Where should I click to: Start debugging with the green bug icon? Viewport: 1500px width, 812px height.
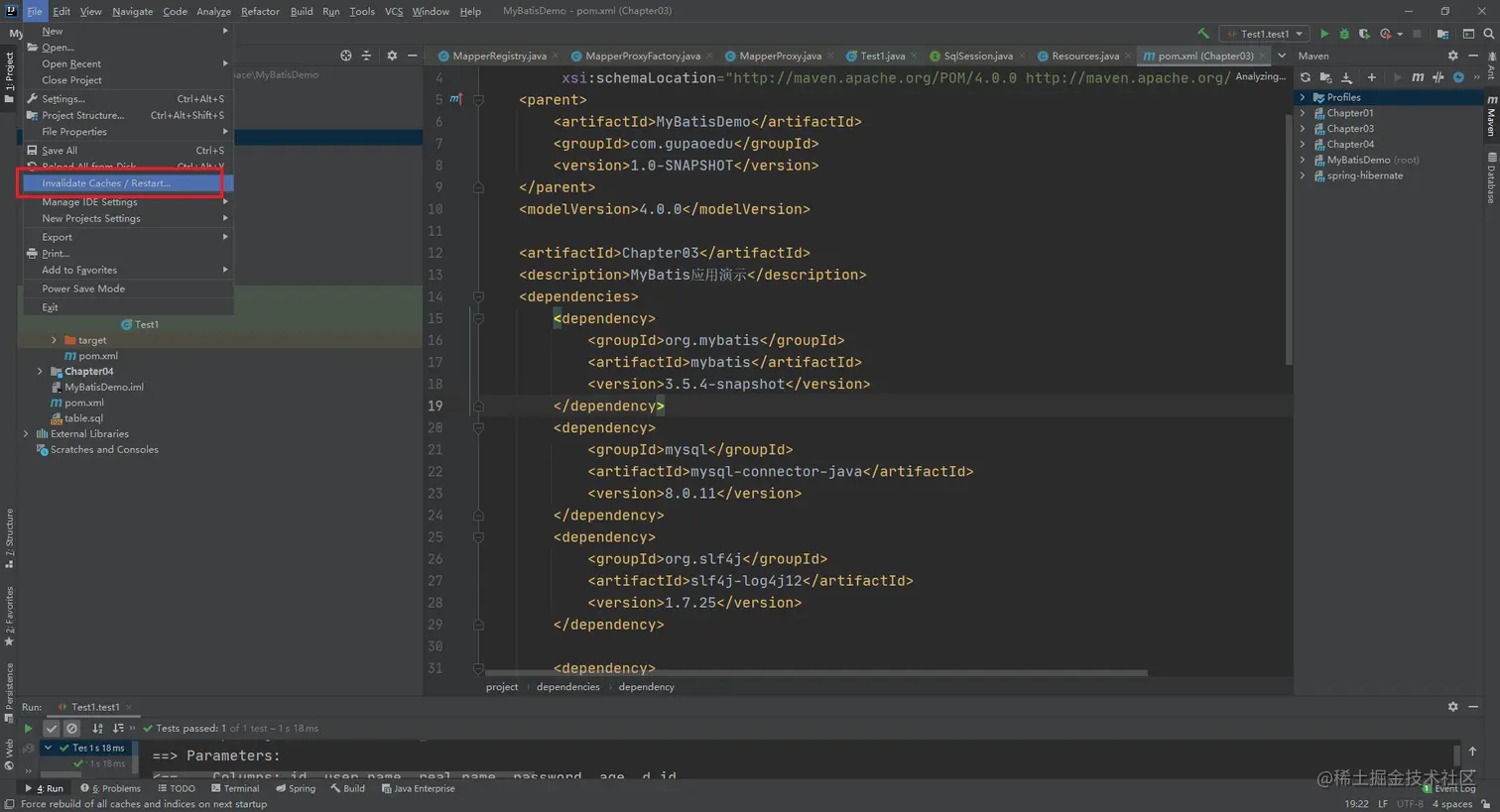click(1344, 34)
